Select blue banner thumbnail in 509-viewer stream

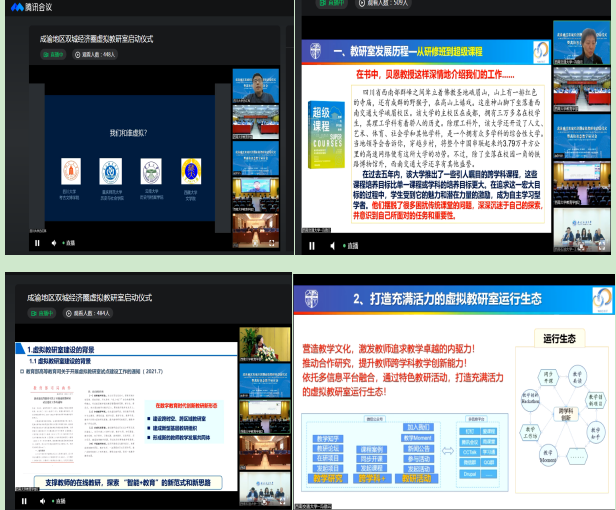582,136
